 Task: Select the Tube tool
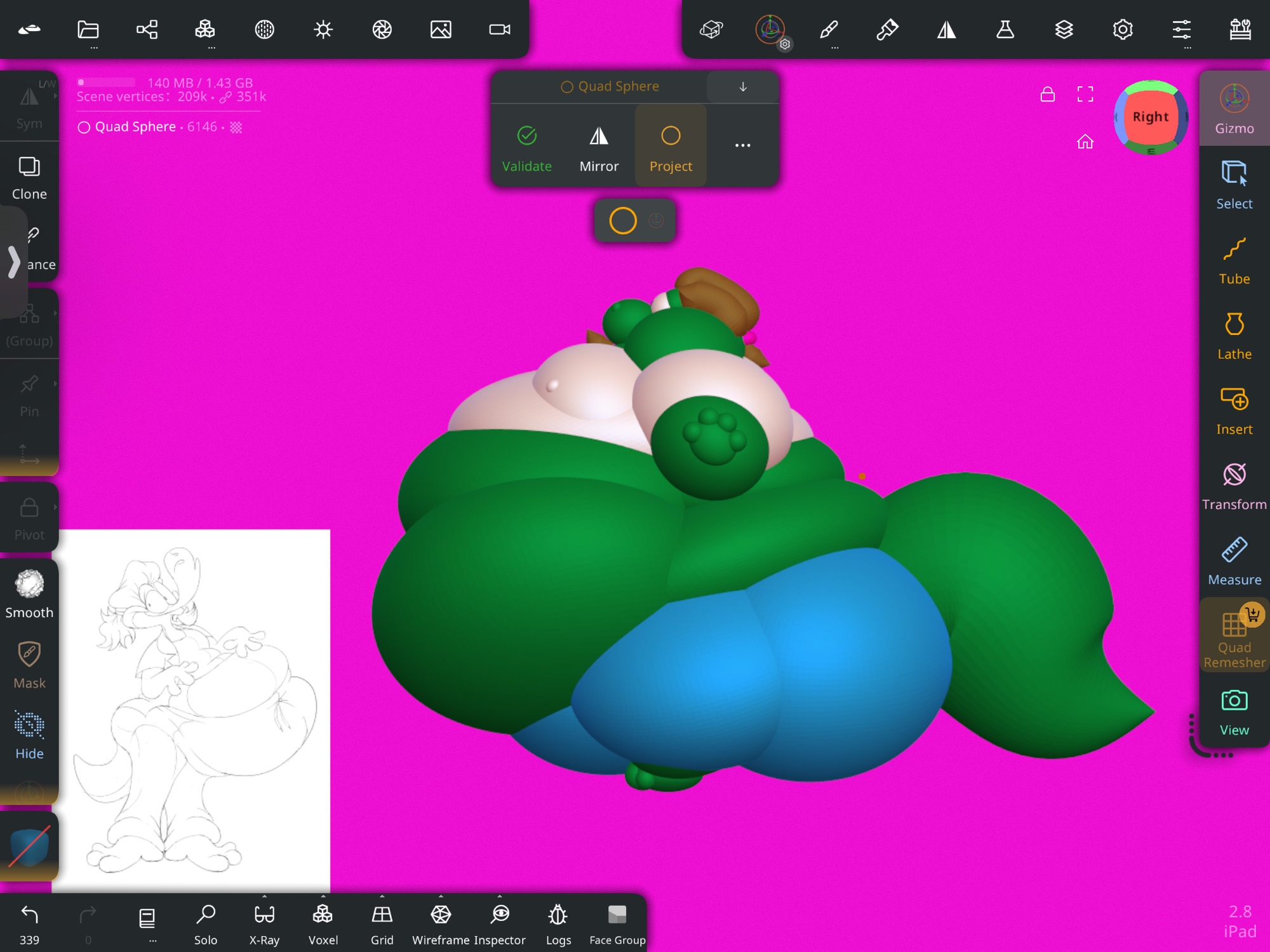(1234, 261)
